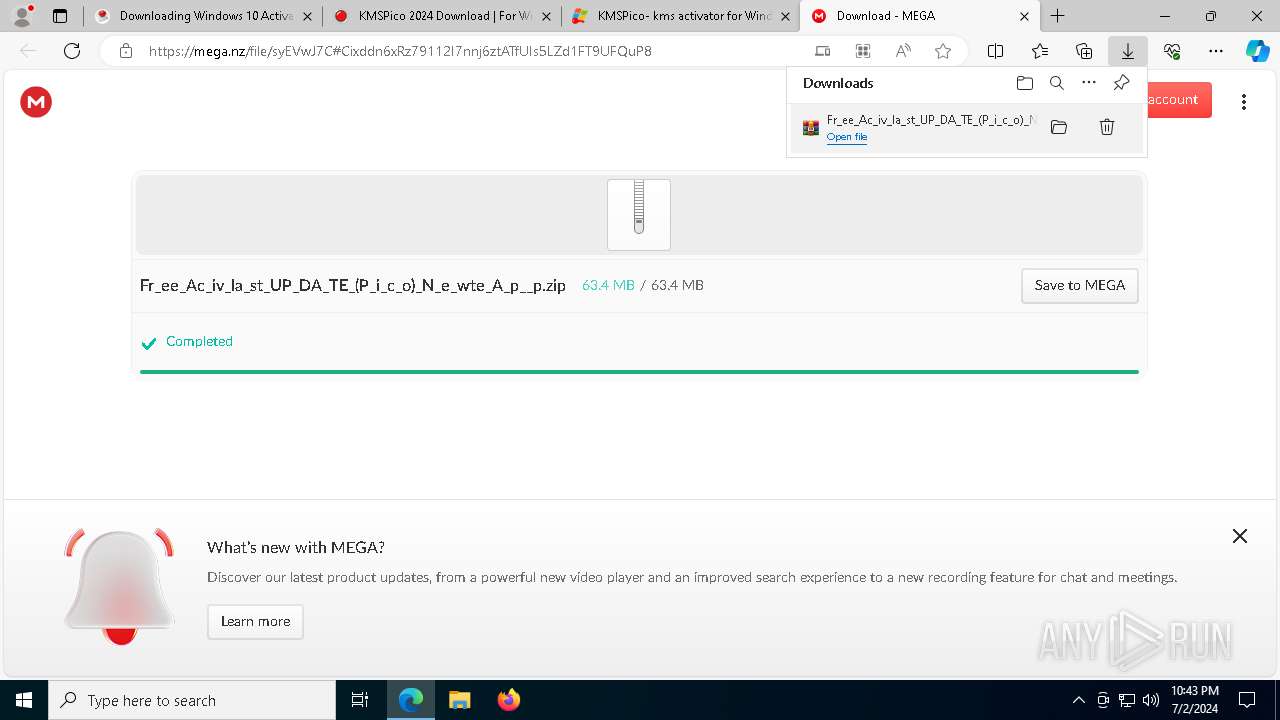
Task: Click the Open file link
Action: point(847,137)
